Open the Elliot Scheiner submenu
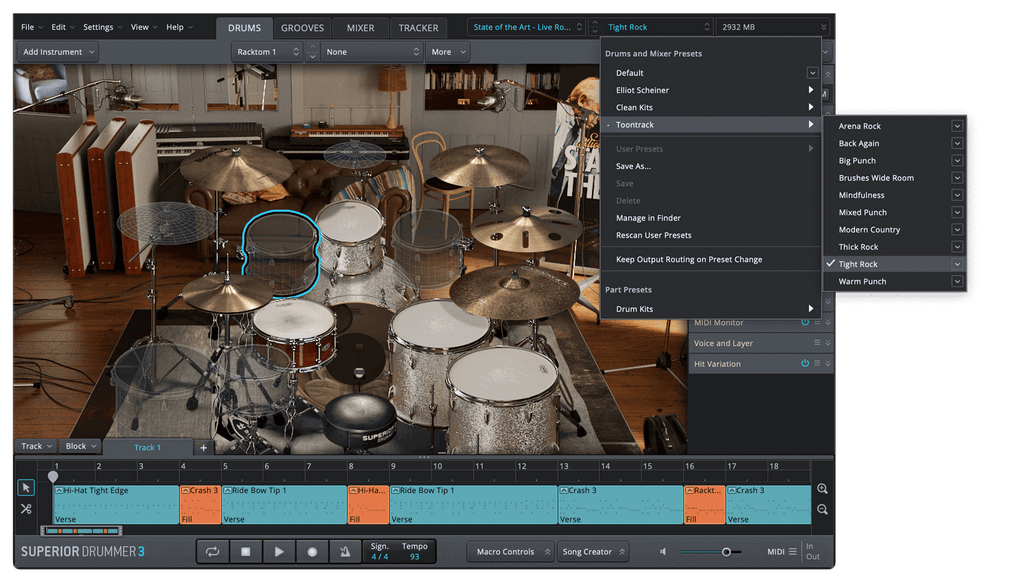The image size is (1024, 583). [711, 90]
